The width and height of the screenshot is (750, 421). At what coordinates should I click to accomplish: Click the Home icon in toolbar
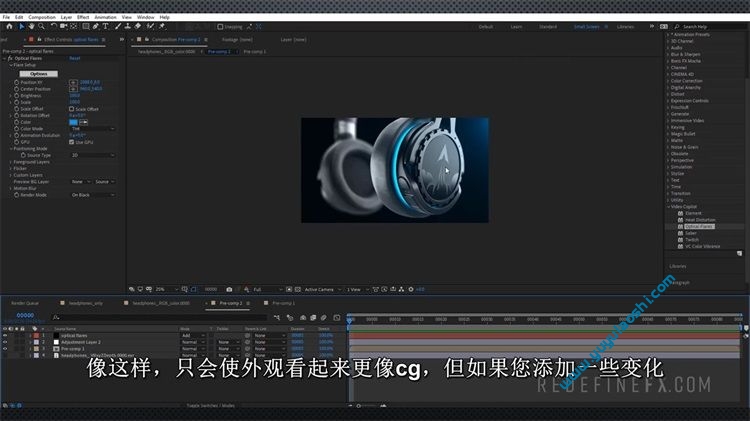[x=9, y=27]
